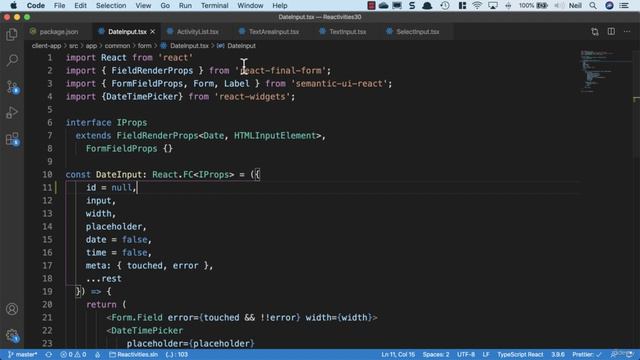This screenshot has height=360, width=640.
Task: Open the Source Control view
Action: click(x=12, y=87)
